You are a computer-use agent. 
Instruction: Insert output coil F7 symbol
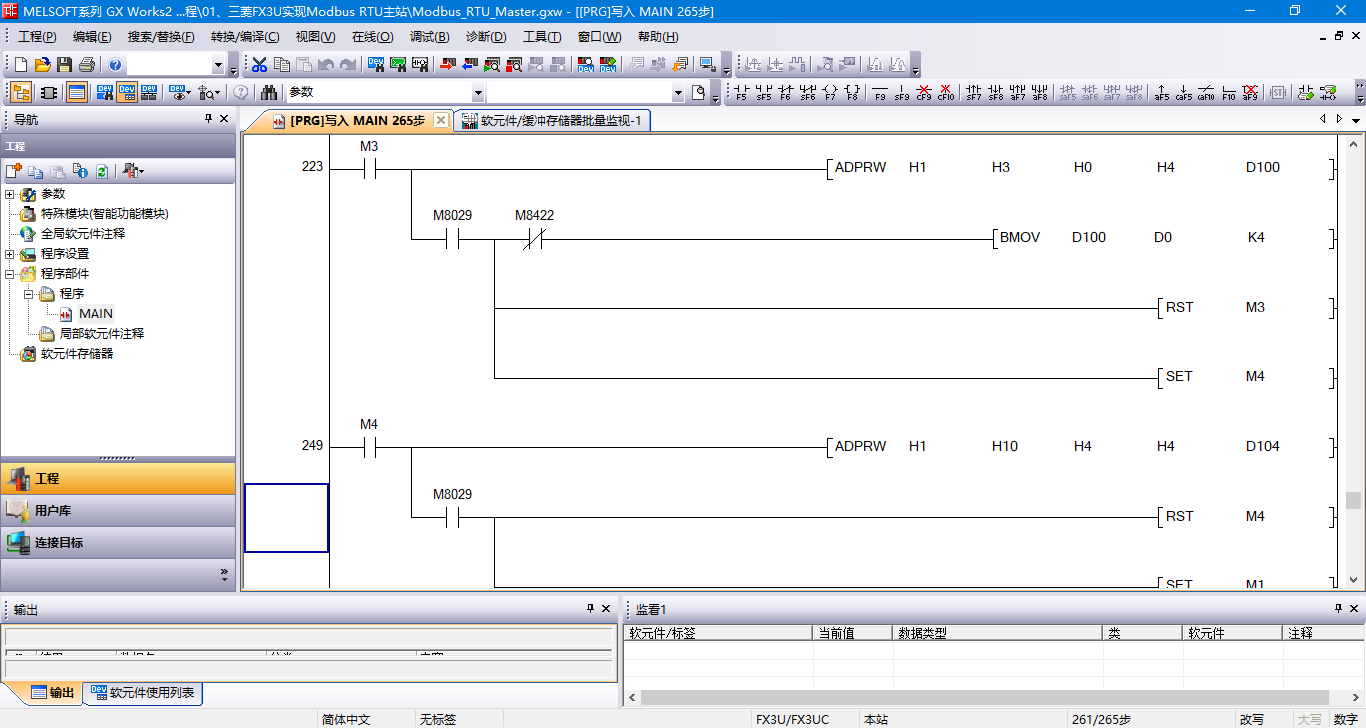point(829,93)
